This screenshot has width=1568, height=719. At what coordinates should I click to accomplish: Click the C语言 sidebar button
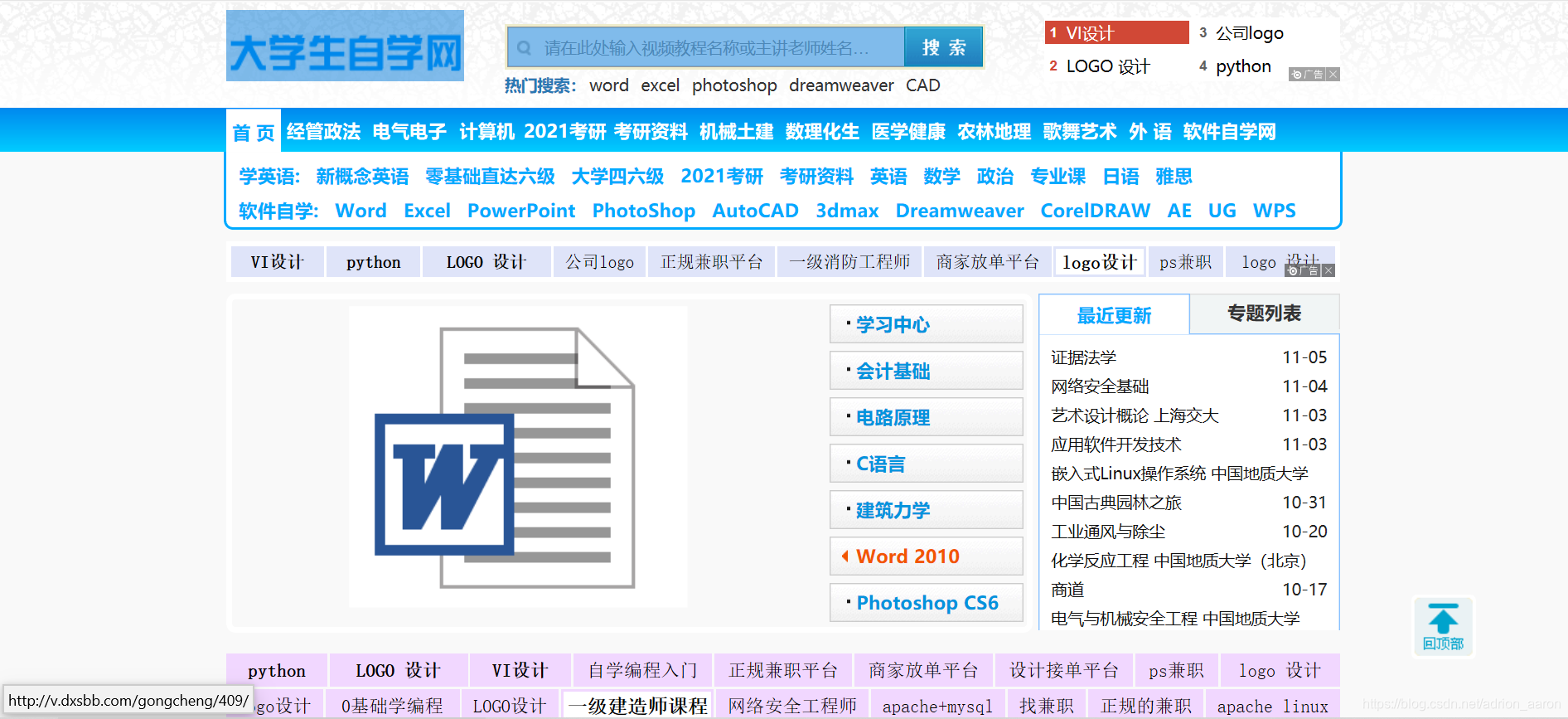point(927,464)
